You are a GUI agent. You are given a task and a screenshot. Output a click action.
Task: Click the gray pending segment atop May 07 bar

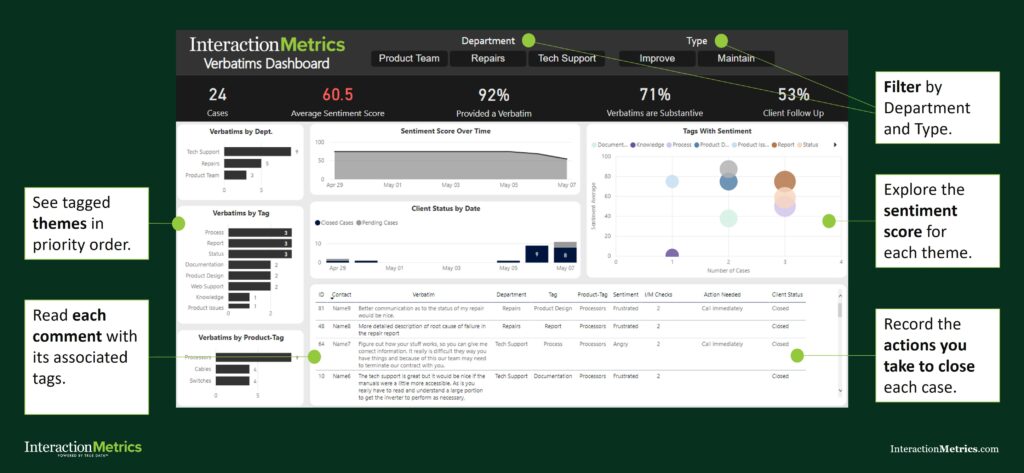[565, 245]
